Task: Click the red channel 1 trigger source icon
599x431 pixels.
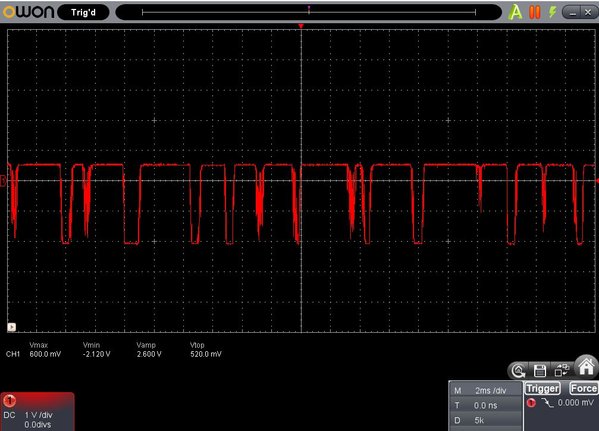Action: click(531, 403)
